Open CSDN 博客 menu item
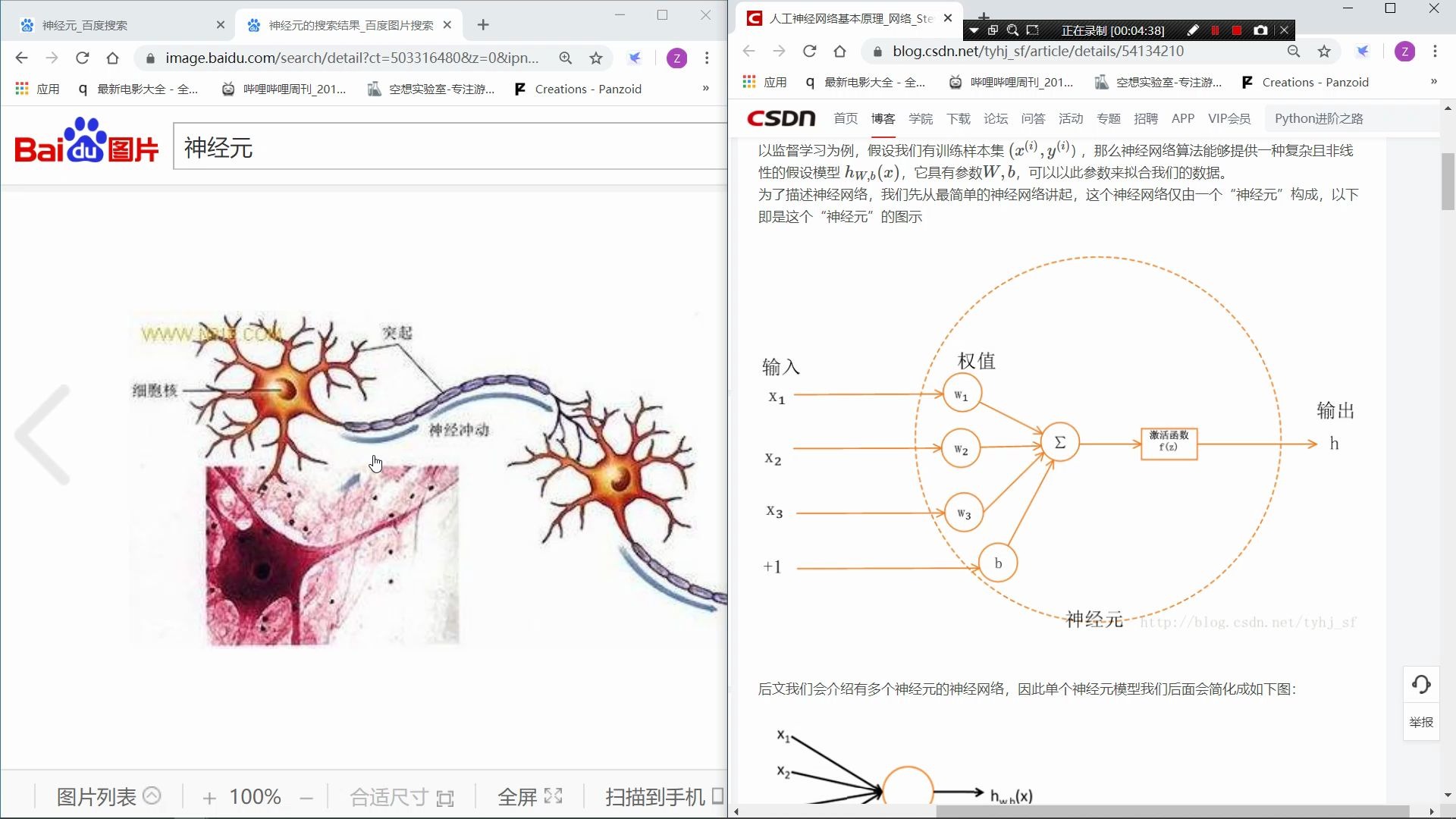Viewport: 1456px width, 819px height. (x=883, y=118)
